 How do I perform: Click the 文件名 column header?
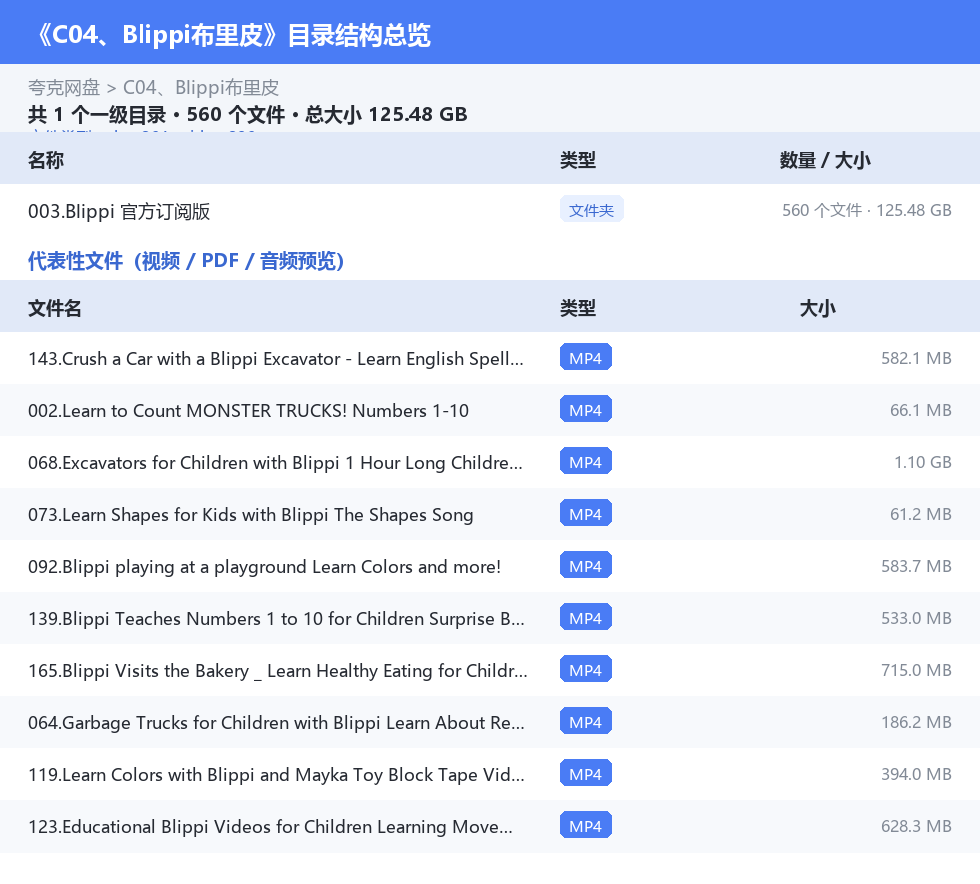[x=54, y=308]
